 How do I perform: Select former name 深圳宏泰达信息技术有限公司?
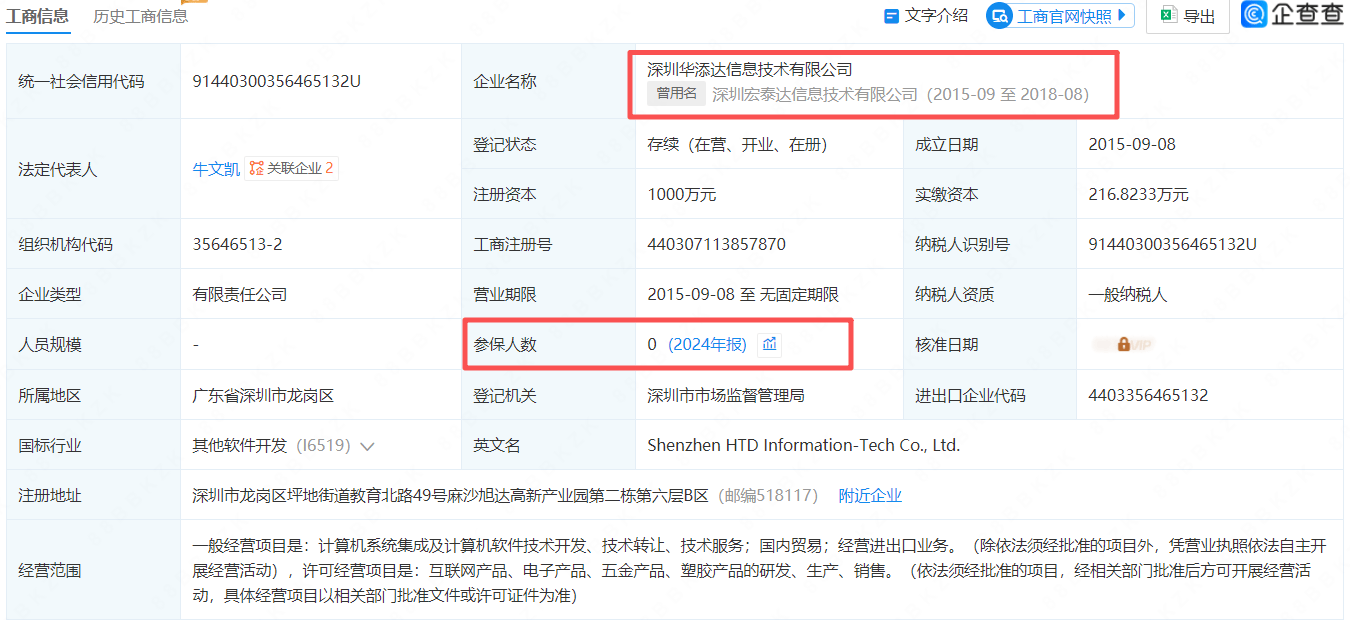(x=815, y=94)
